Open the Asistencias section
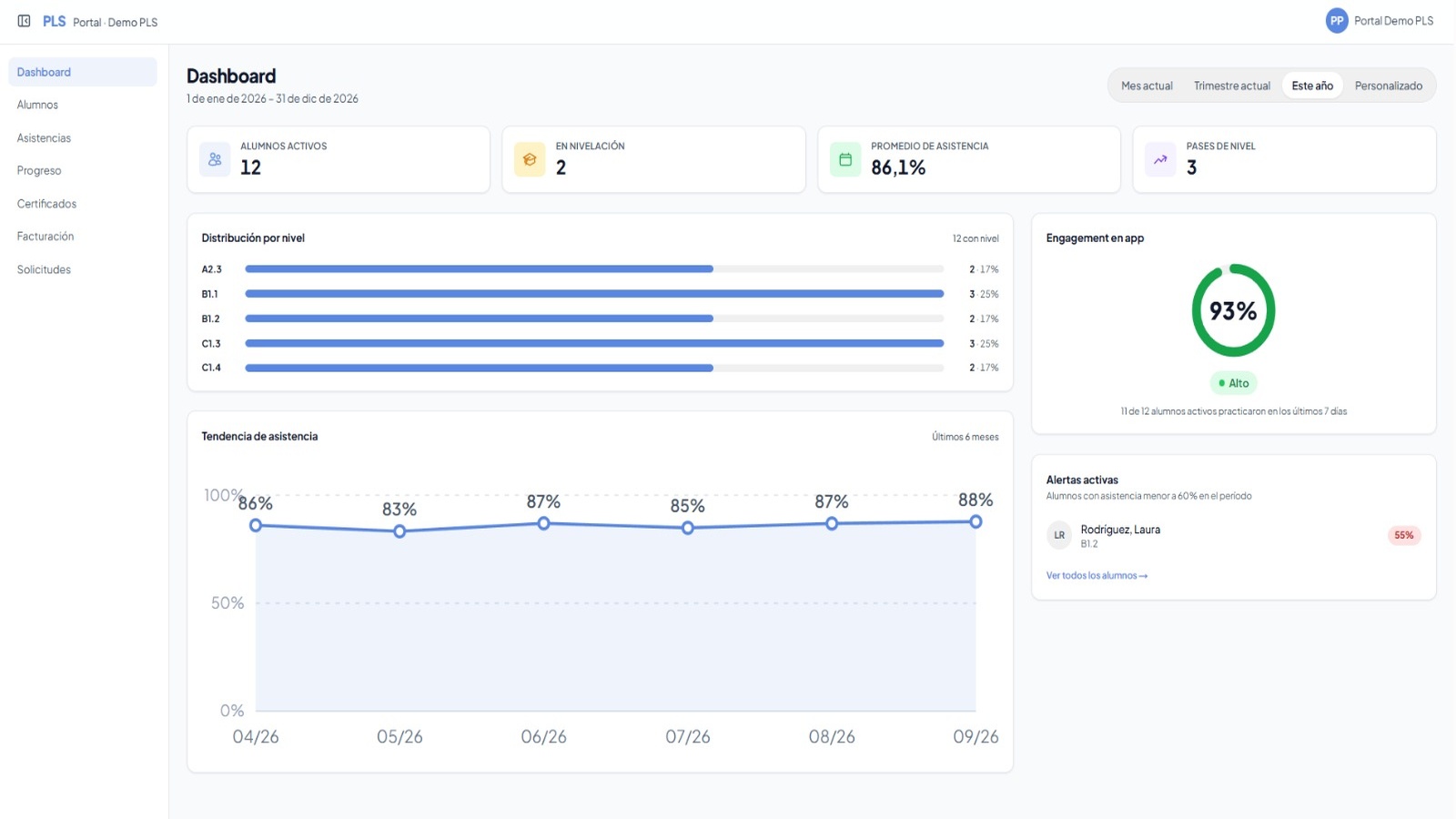Screen dimensions: 1456x819 click(83, 137)
